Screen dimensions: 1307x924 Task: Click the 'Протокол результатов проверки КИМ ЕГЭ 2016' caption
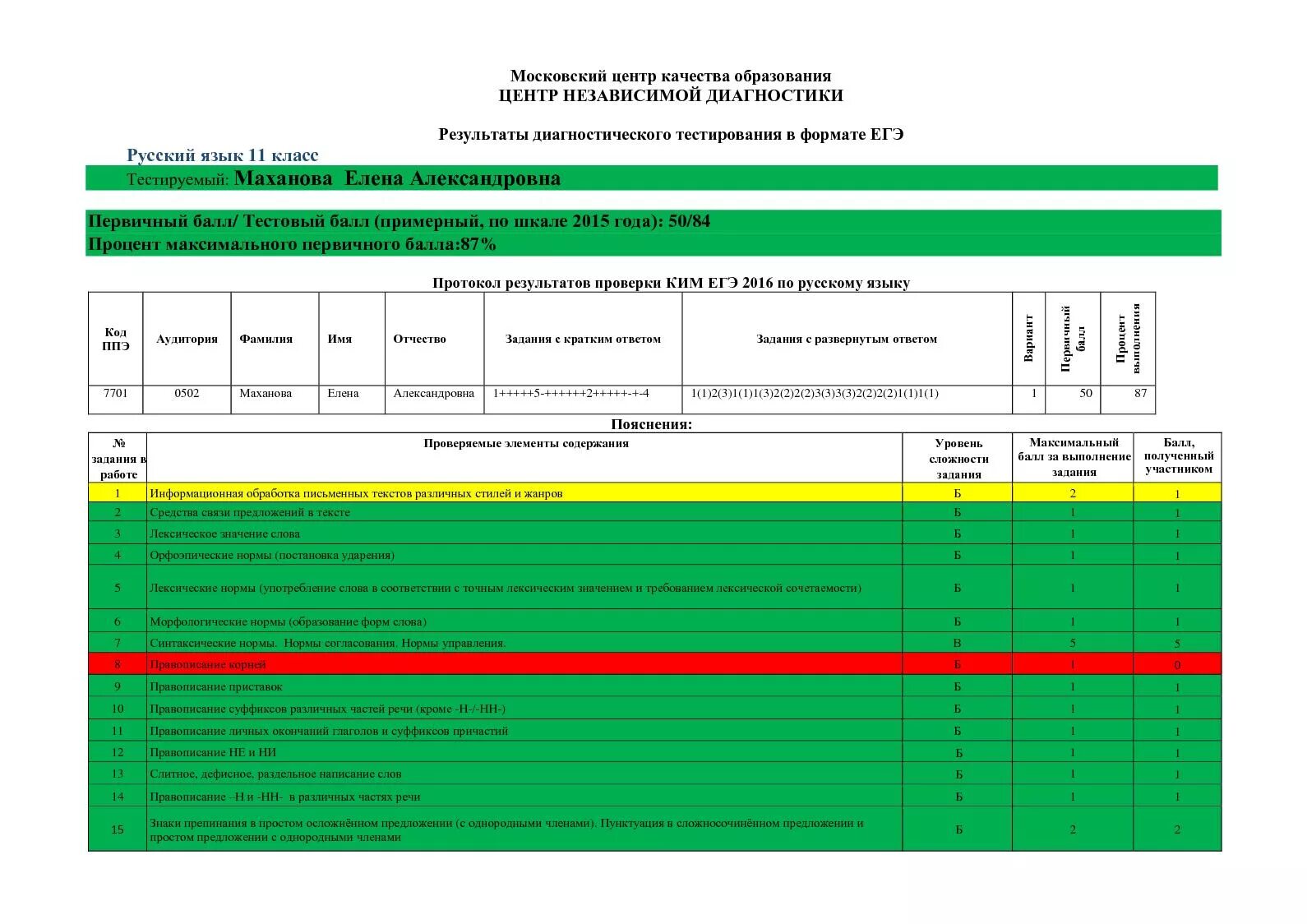click(x=671, y=283)
